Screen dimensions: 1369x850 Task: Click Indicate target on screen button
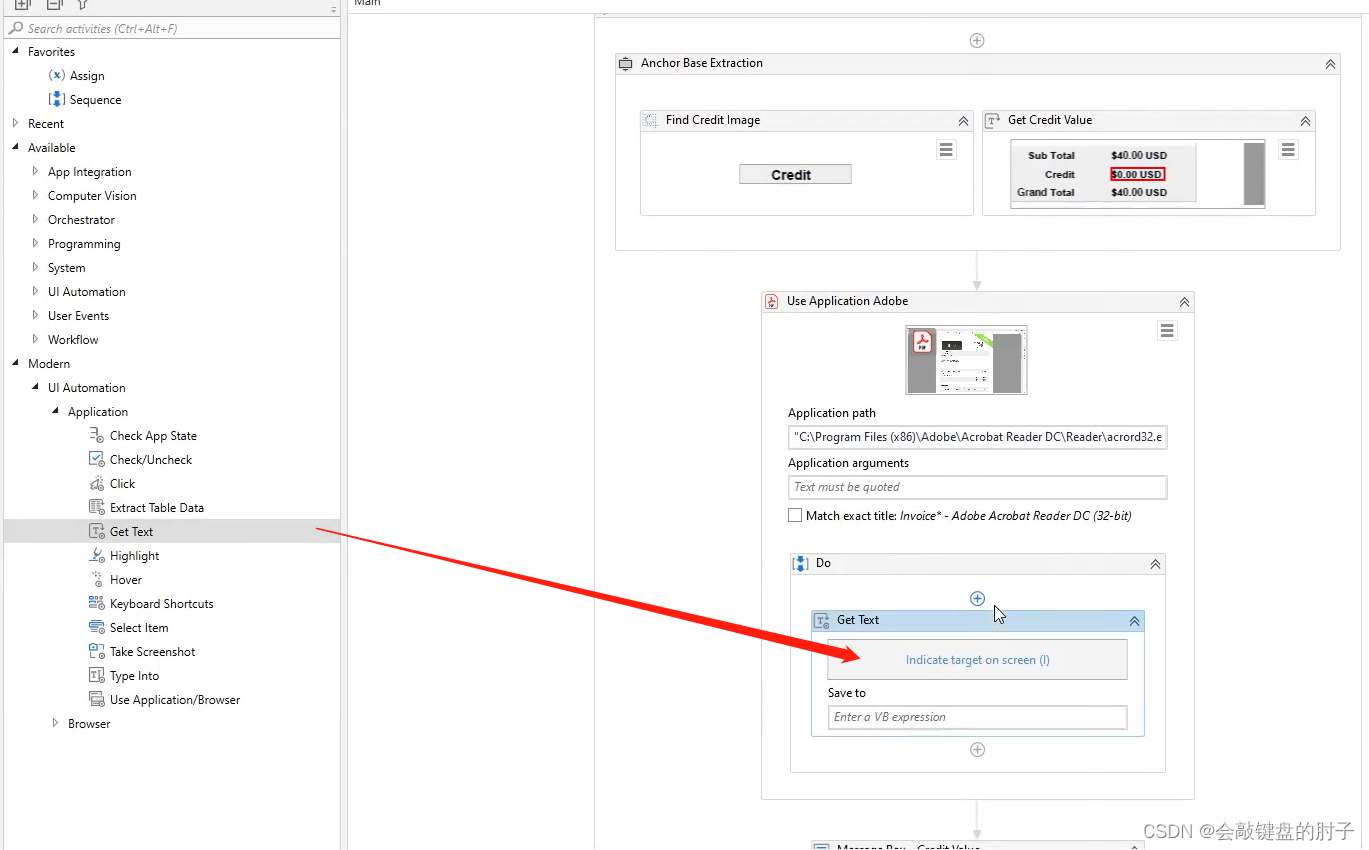point(977,660)
